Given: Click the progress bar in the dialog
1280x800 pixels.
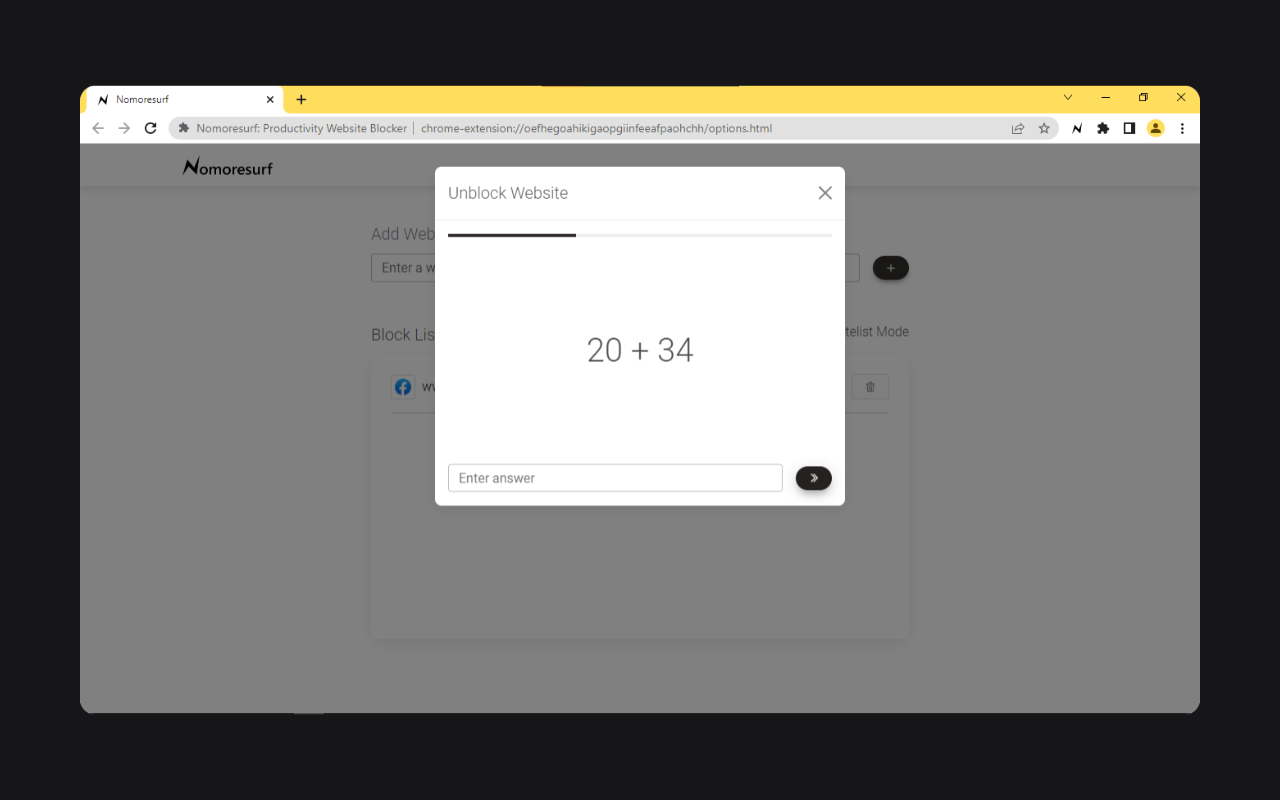Looking at the screenshot, I should pos(640,235).
